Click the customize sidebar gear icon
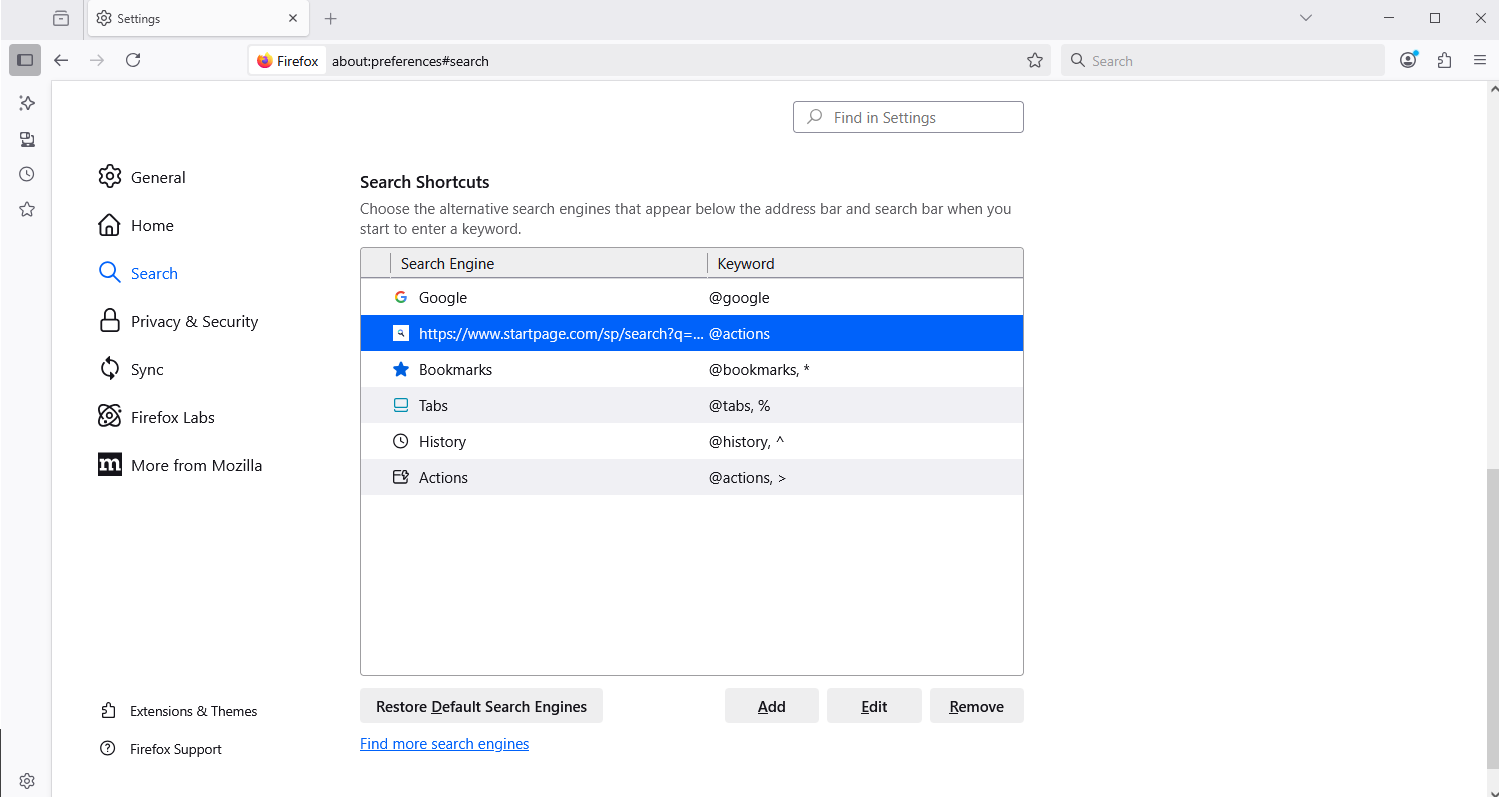1499x797 pixels. 27,781
